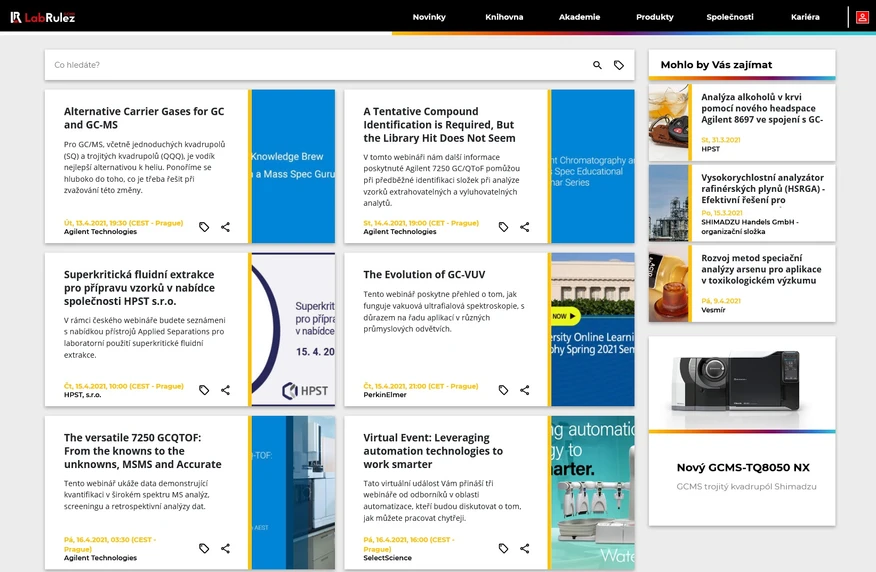Share the Virtual Event automation webinar
Image resolution: width=876 pixels, height=572 pixels.
[x=525, y=549]
